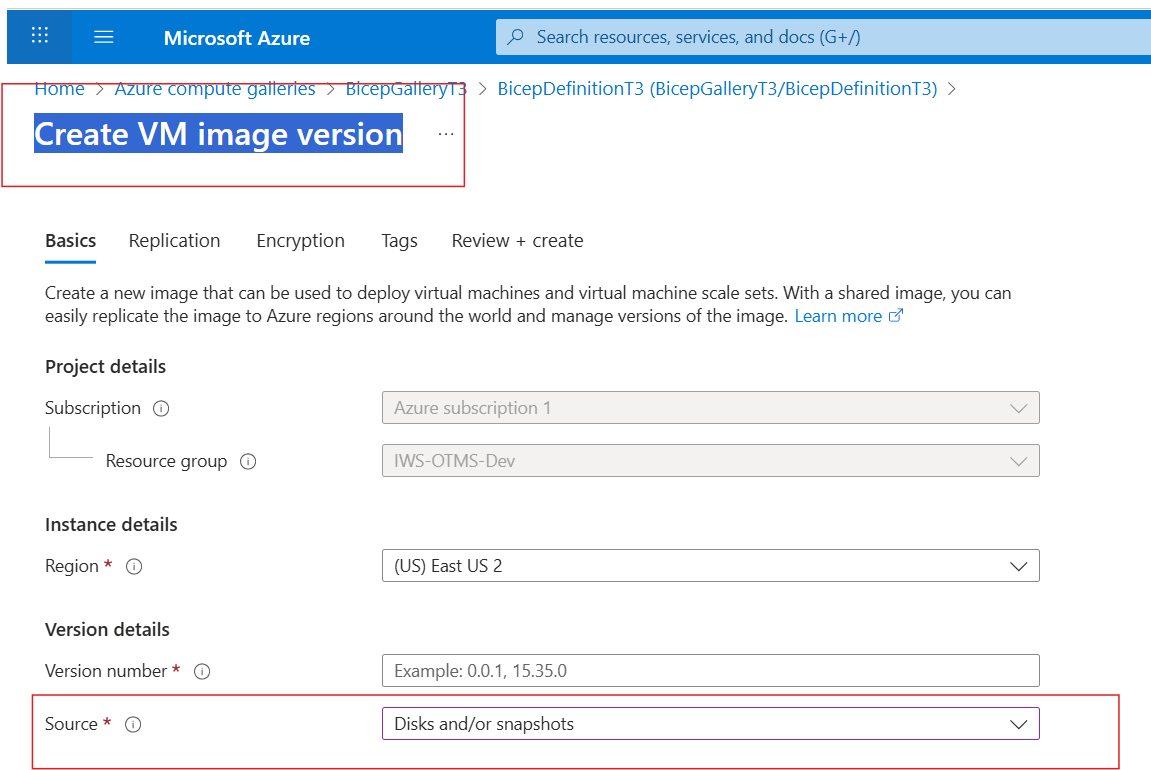Select the Basics tab
1151x770 pixels.
pyautogui.click(x=70, y=241)
